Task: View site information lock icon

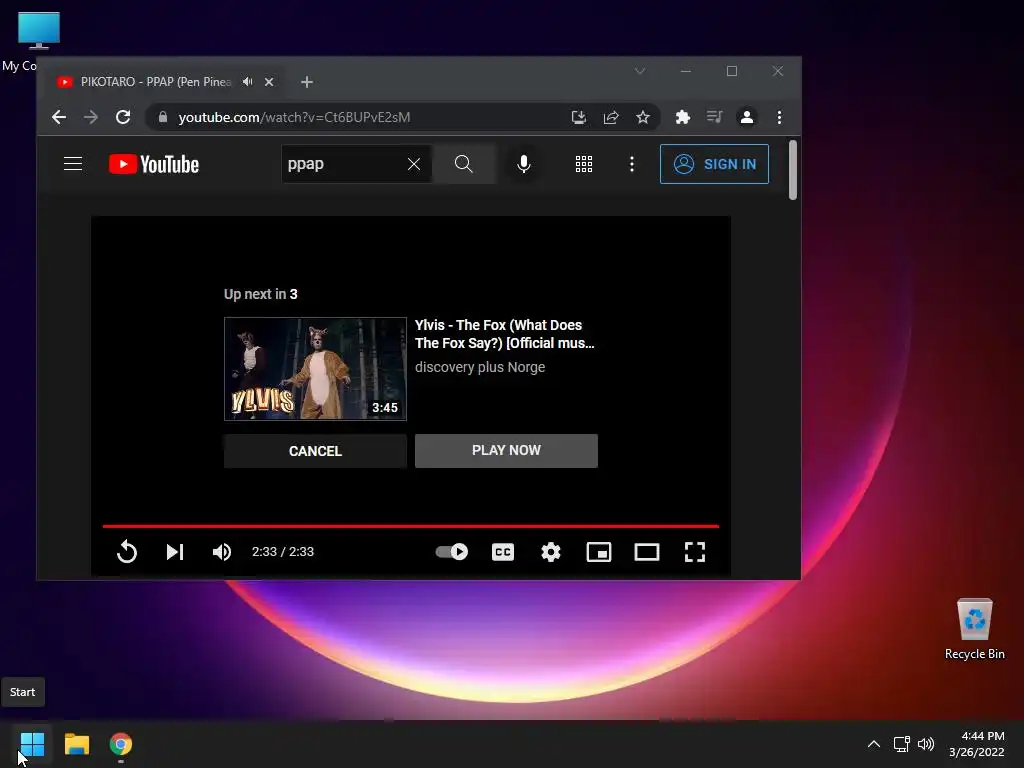Action: coord(163,117)
